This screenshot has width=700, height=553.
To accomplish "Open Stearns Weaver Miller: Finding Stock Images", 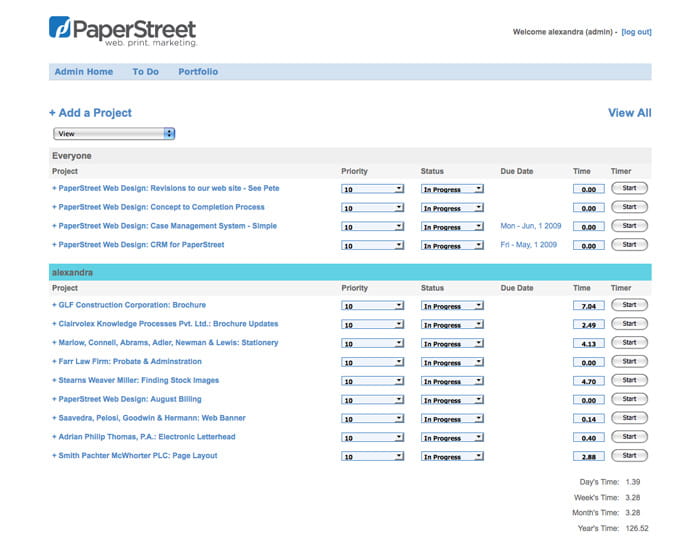I will point(135,380).
